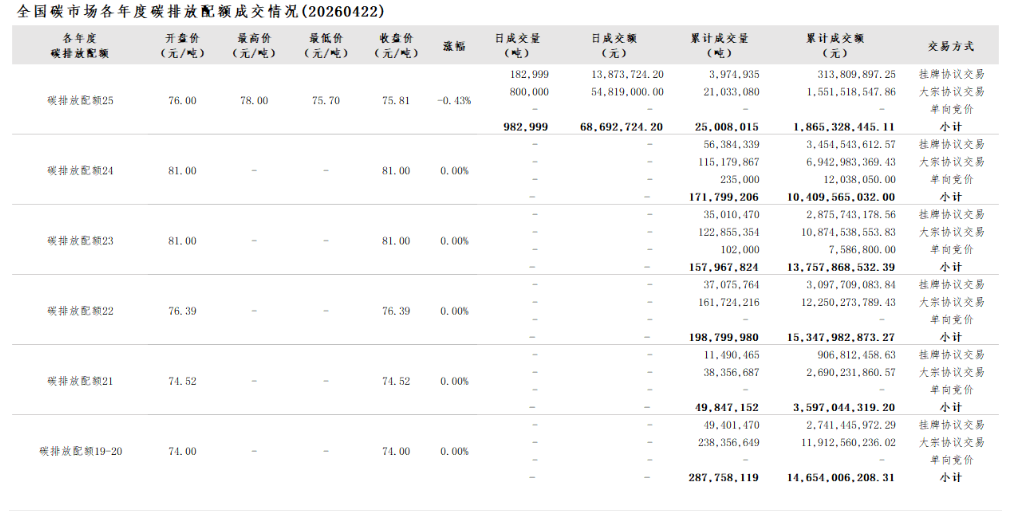Select the 碳排放配额22 row label
1021x528 pixels.
[80, 311]
